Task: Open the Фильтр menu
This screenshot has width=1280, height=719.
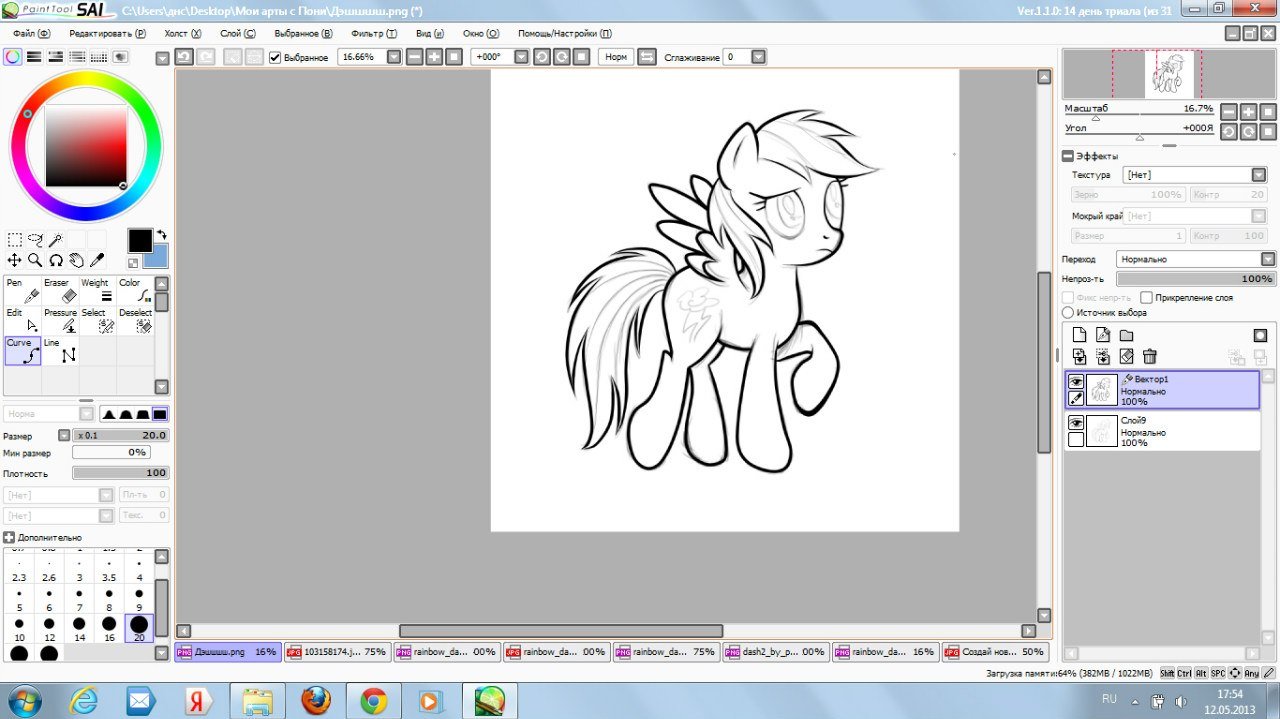Action: tap(374, 33)
